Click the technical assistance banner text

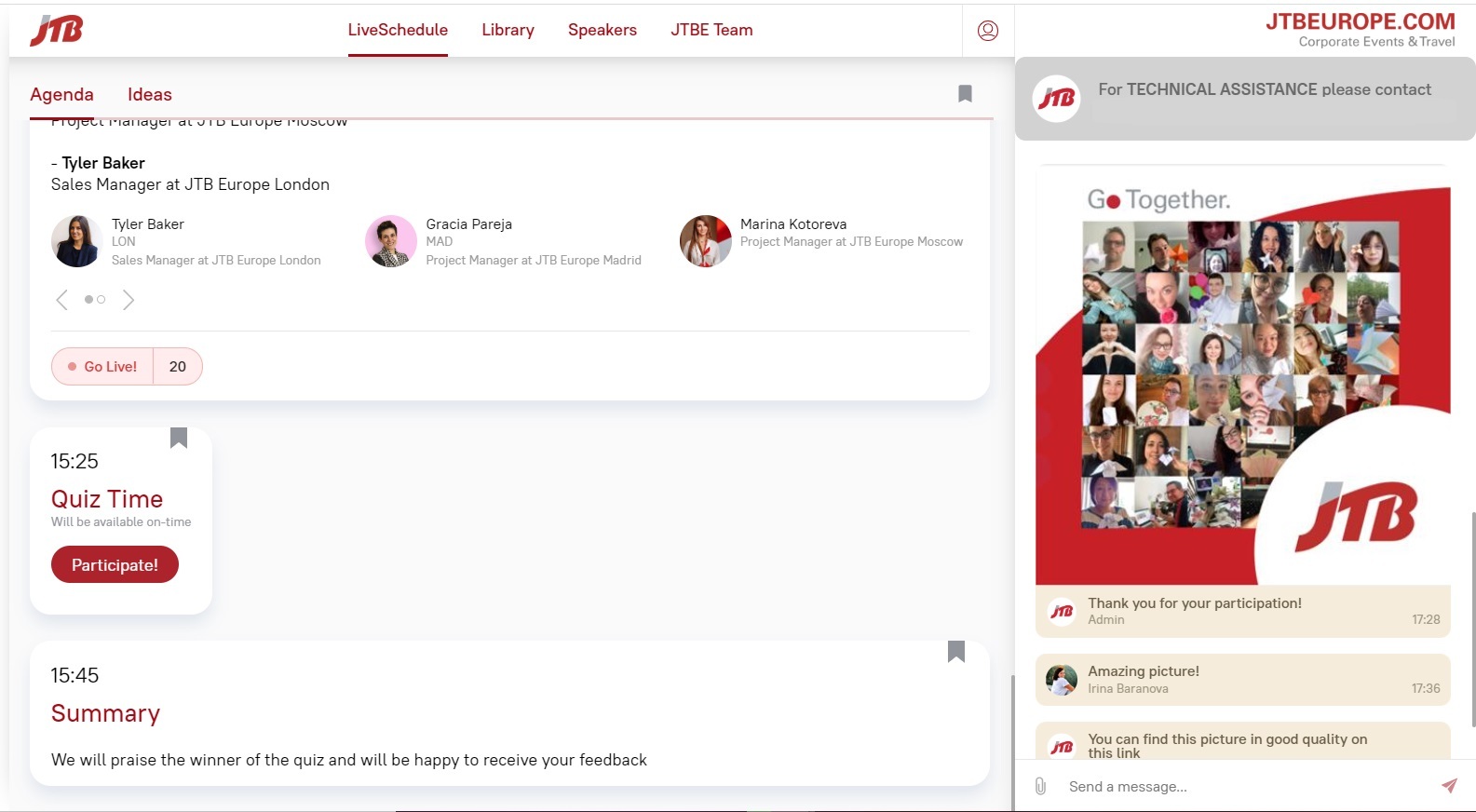pyautogui.click(x=1265, y=89)
